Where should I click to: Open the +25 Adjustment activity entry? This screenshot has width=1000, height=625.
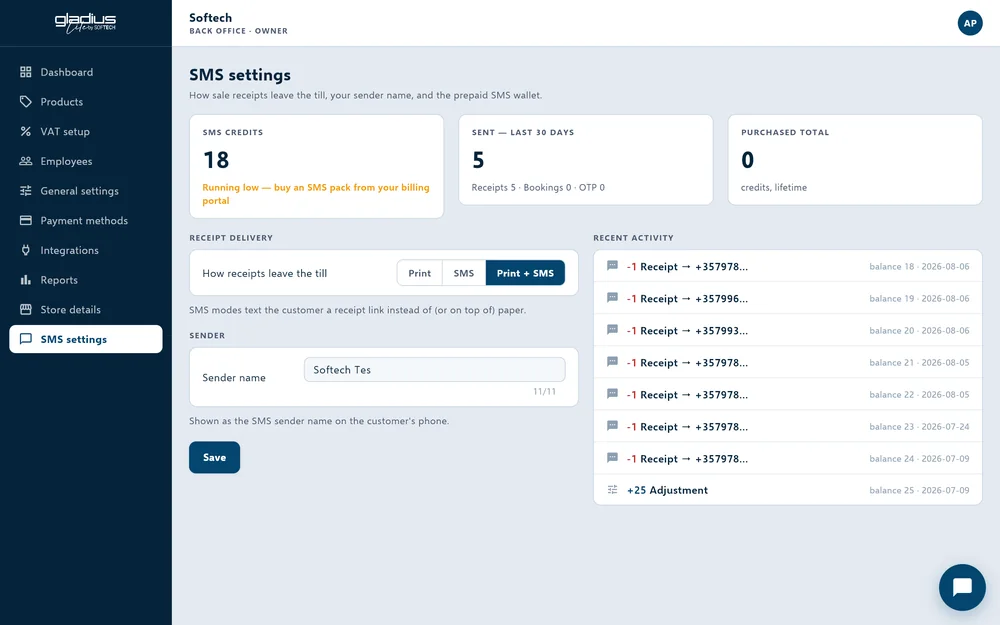(788, 490)
